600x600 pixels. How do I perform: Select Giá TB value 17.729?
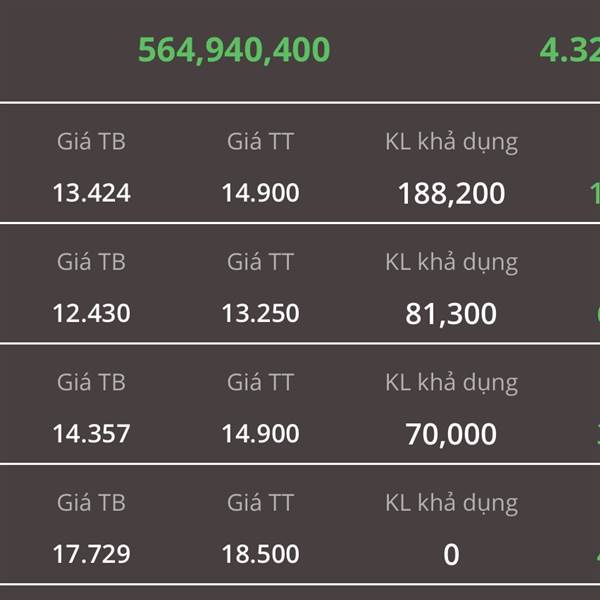(x=91, y=554)
